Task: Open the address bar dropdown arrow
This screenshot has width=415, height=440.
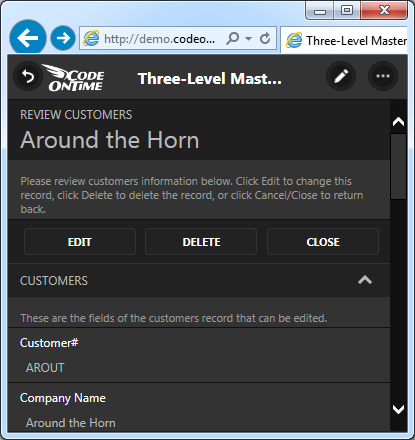Action: point(248,39)
